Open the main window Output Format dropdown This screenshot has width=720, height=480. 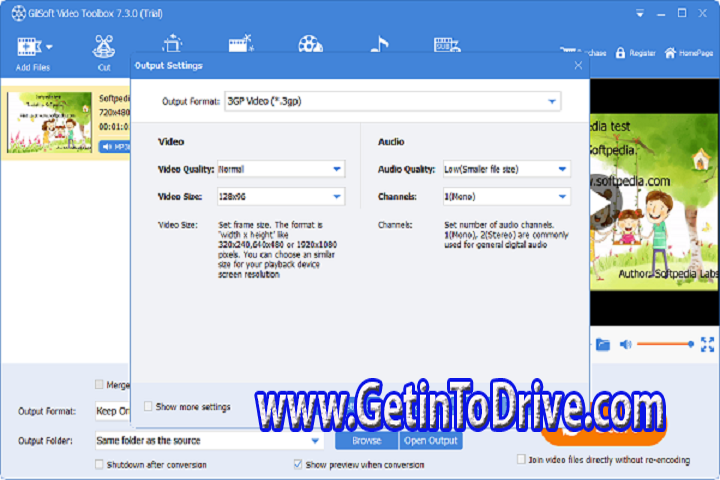click(x=113, y=411)
